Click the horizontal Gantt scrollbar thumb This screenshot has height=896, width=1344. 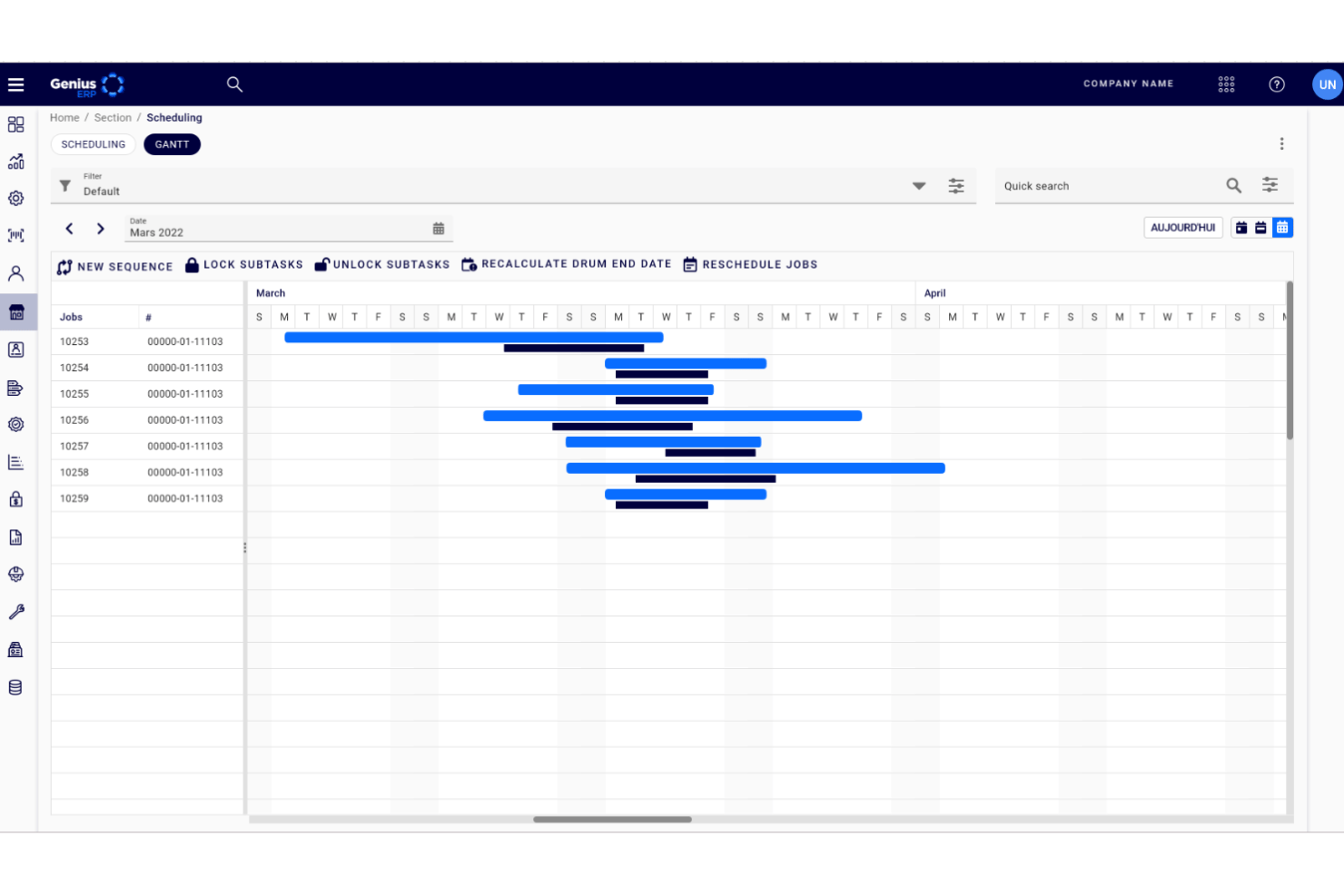point(612,820)
